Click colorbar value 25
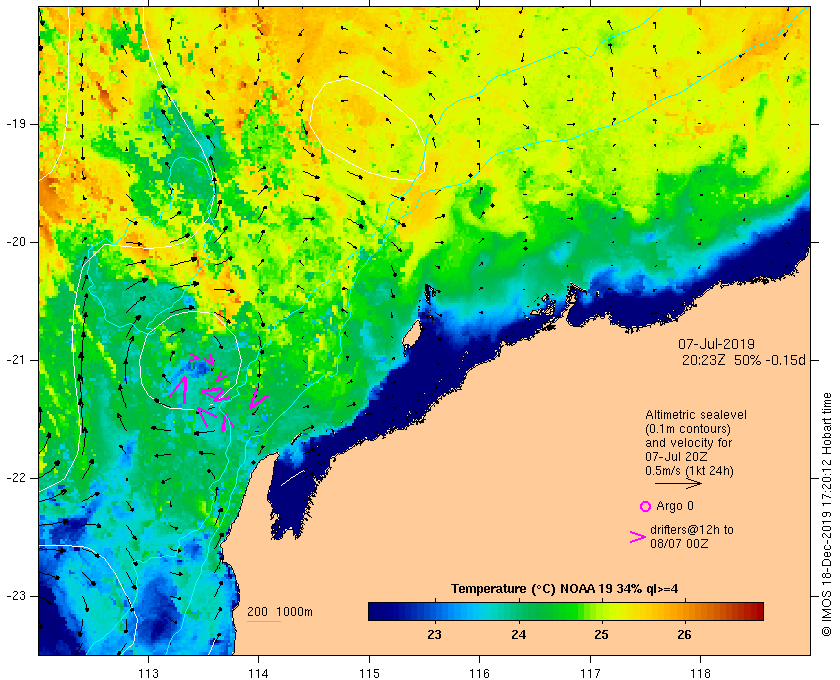 (x=601, y=635)
